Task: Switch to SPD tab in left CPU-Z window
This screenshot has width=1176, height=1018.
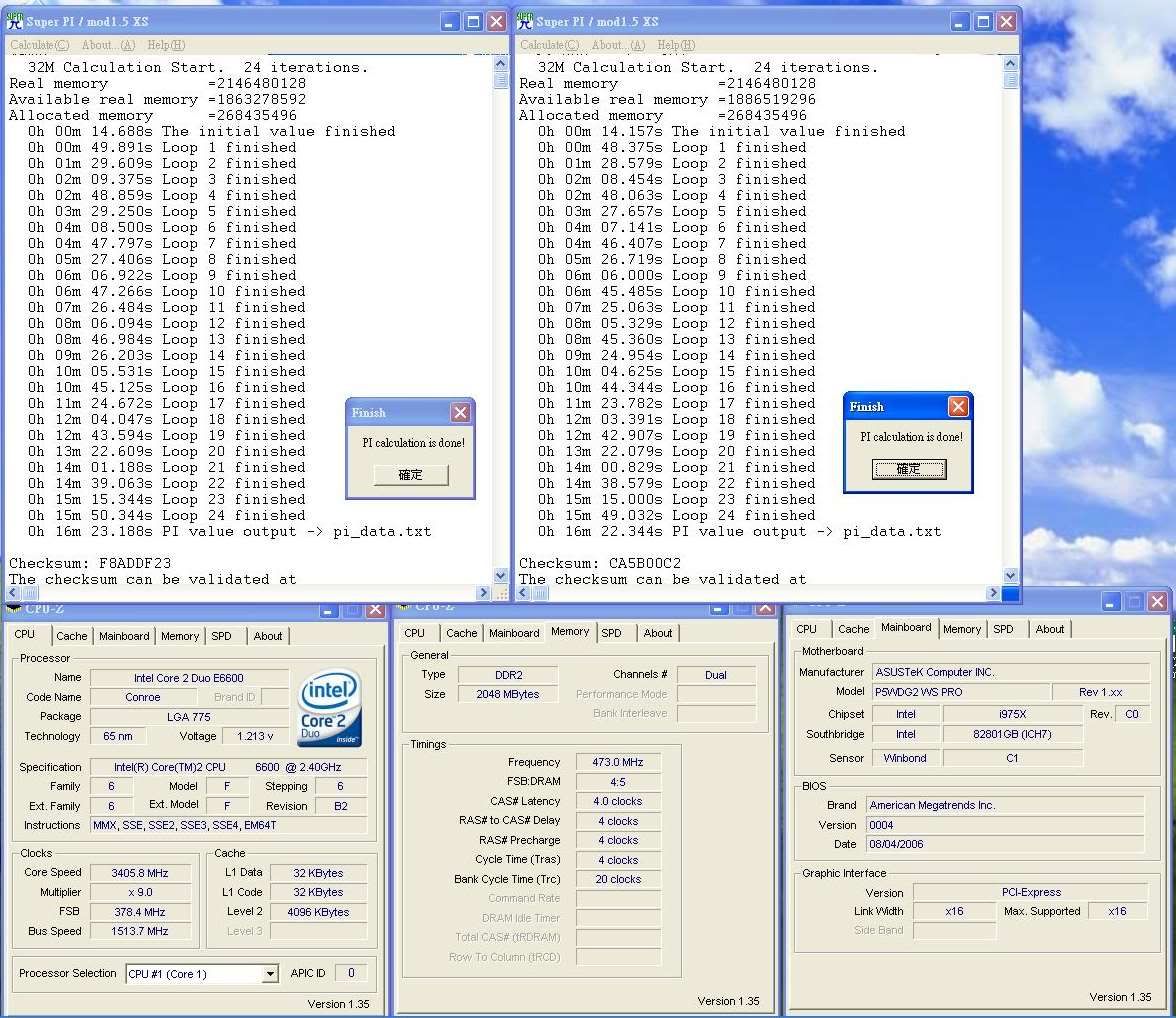Action: [x=221, y=636]
